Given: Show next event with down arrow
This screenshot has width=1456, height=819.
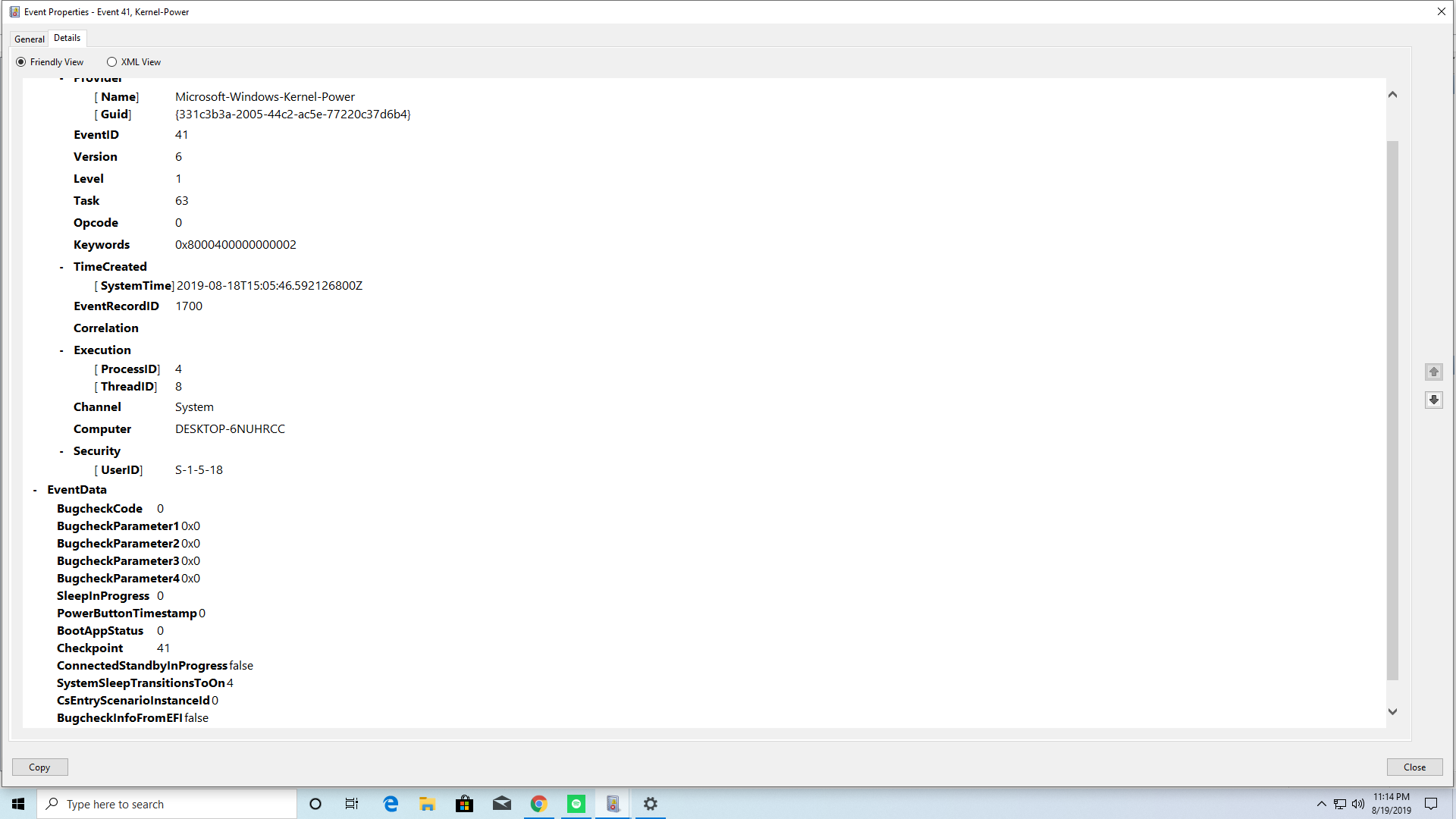Looking at the screenshot, I should click(1433, 400).
